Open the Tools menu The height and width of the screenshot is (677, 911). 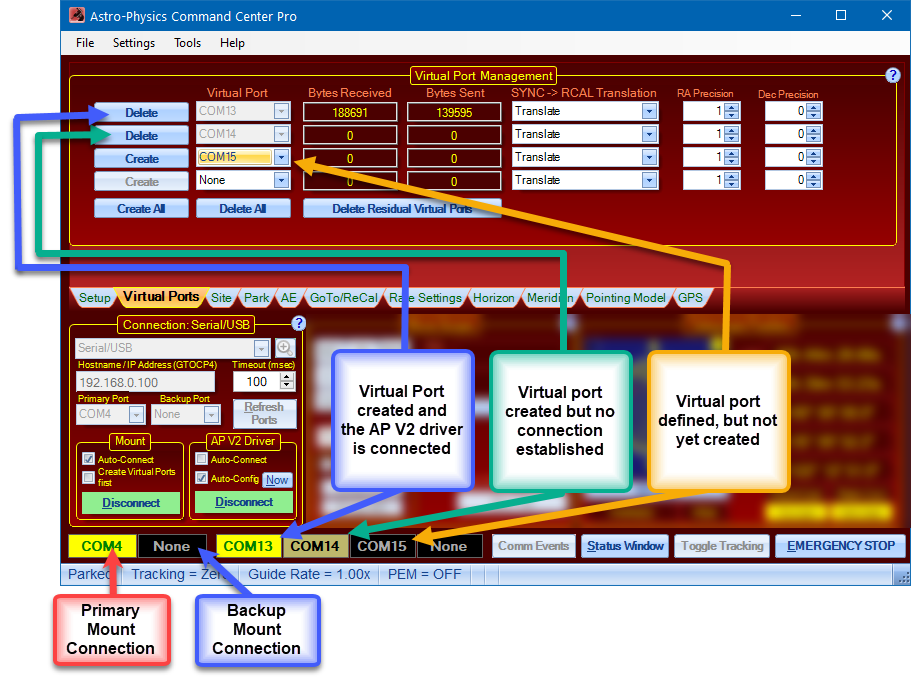pos(187,43)
